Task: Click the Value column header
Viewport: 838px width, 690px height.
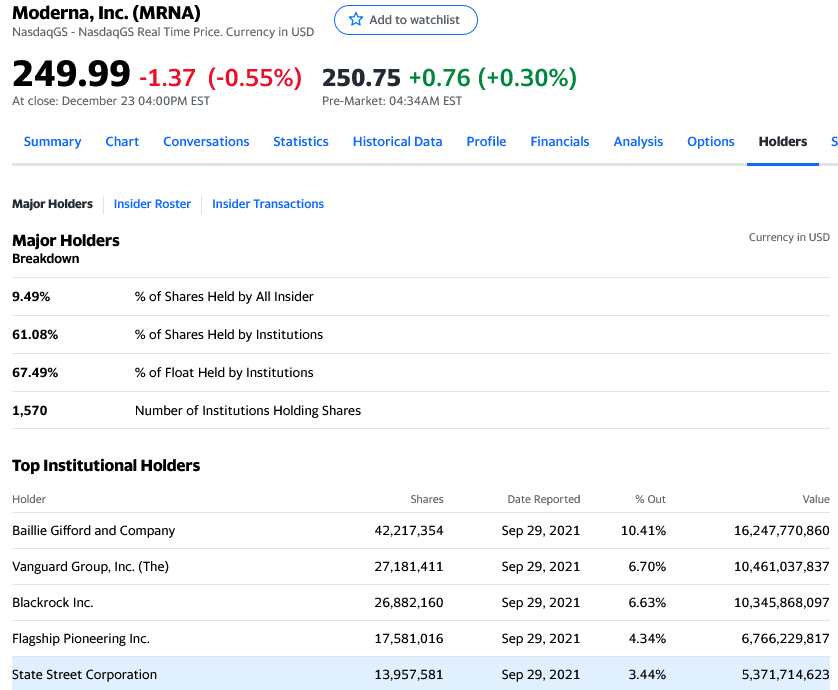Action: [x=816, y=499]
